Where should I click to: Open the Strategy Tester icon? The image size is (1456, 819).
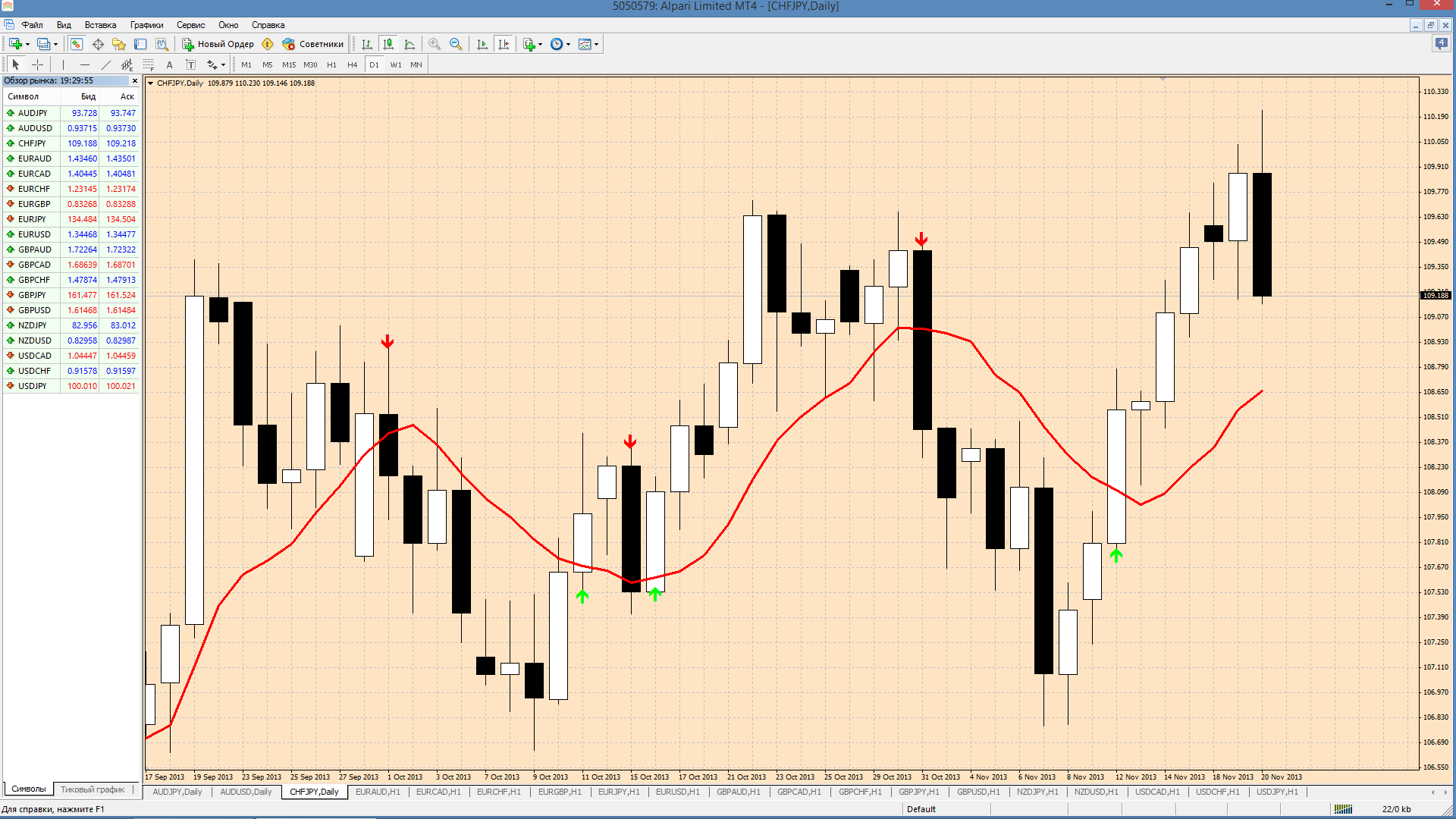(162, 44)
